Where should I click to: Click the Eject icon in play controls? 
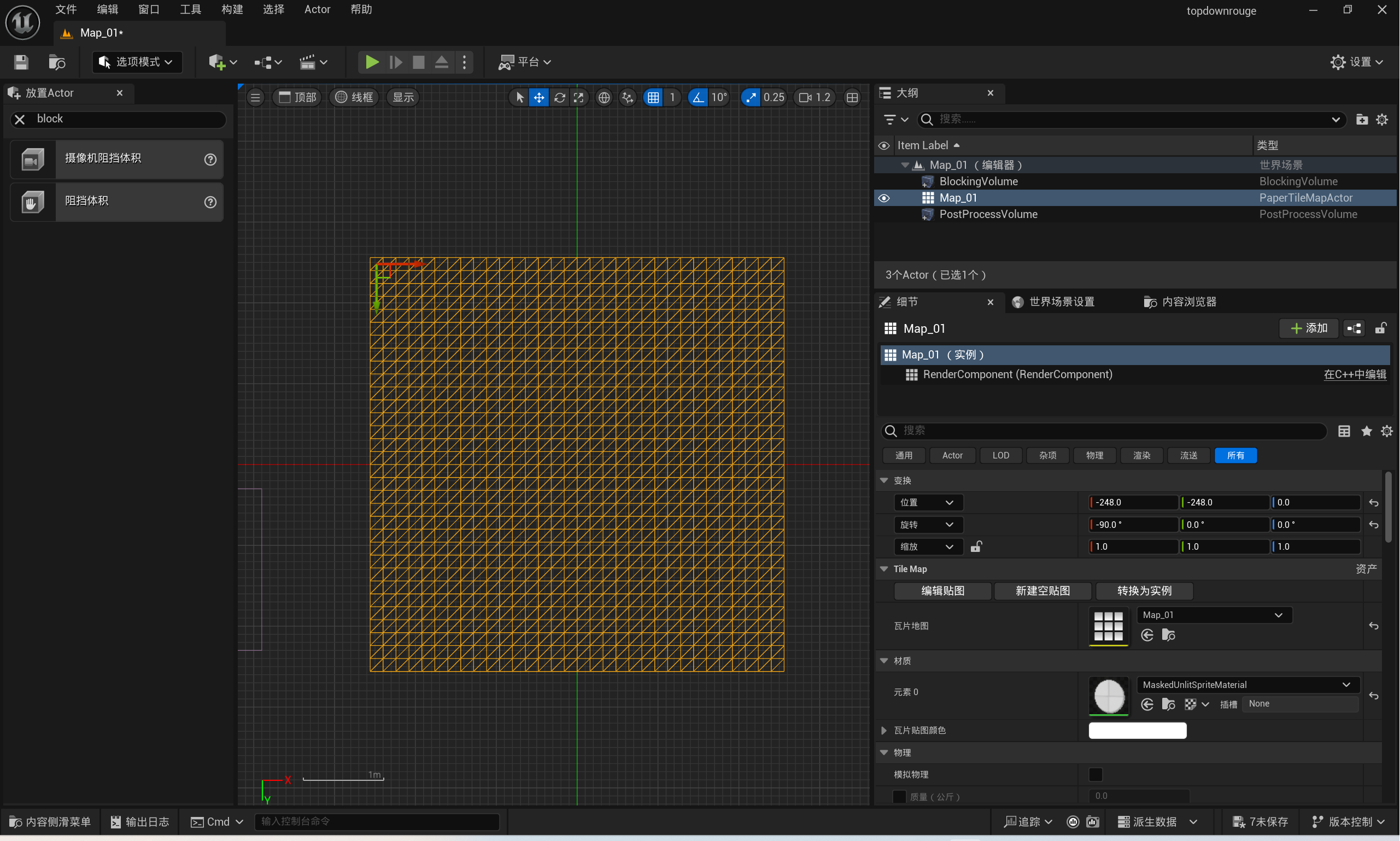442,62
